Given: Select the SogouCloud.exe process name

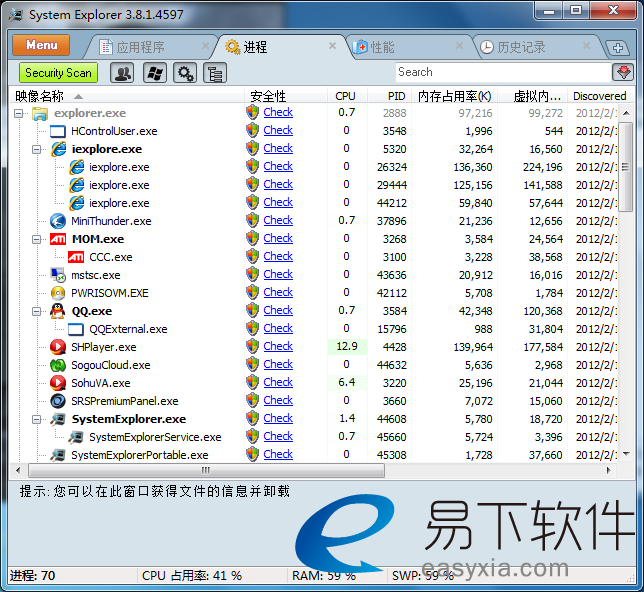Looking at the screenshot, I should (111, 365).
